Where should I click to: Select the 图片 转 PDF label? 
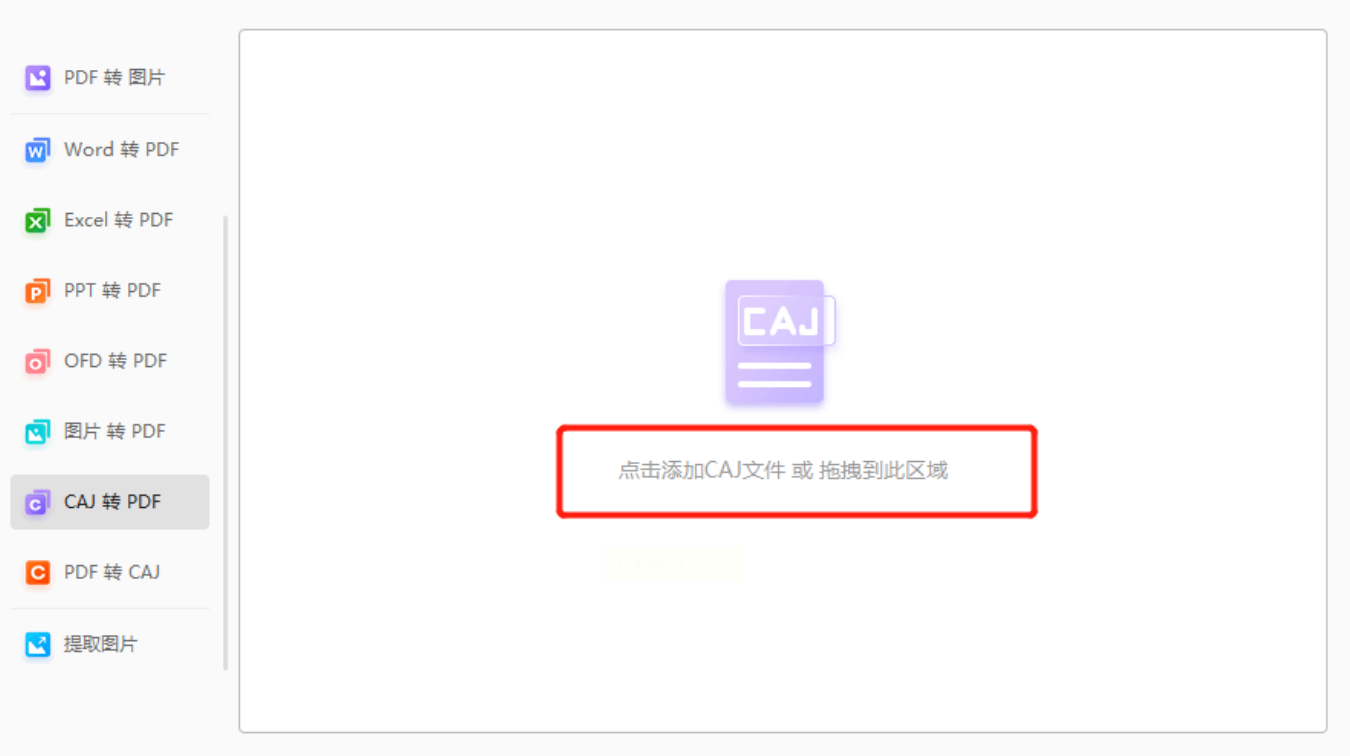[115, 431]
